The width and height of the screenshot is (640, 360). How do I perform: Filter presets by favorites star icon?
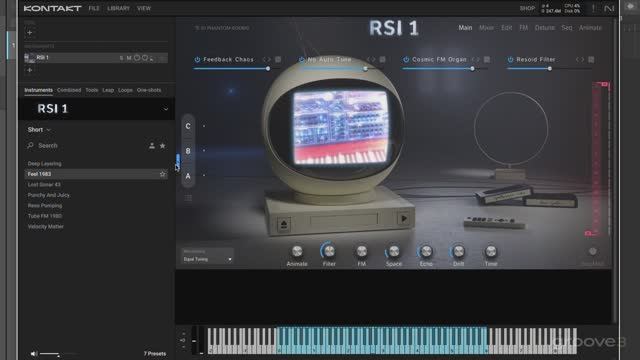162,146
